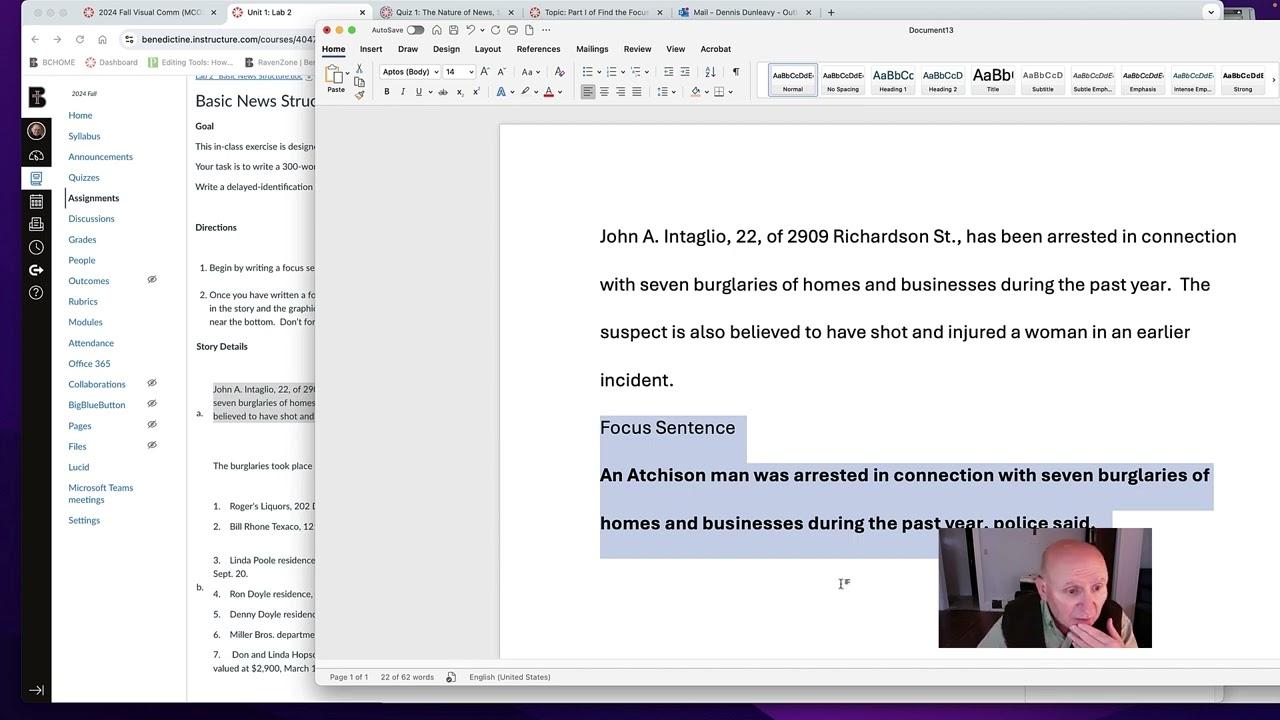This screenshot has width=1280, height=720.
Task: Open Quizzes link in Canvas course menu
Action: [84, 177]
